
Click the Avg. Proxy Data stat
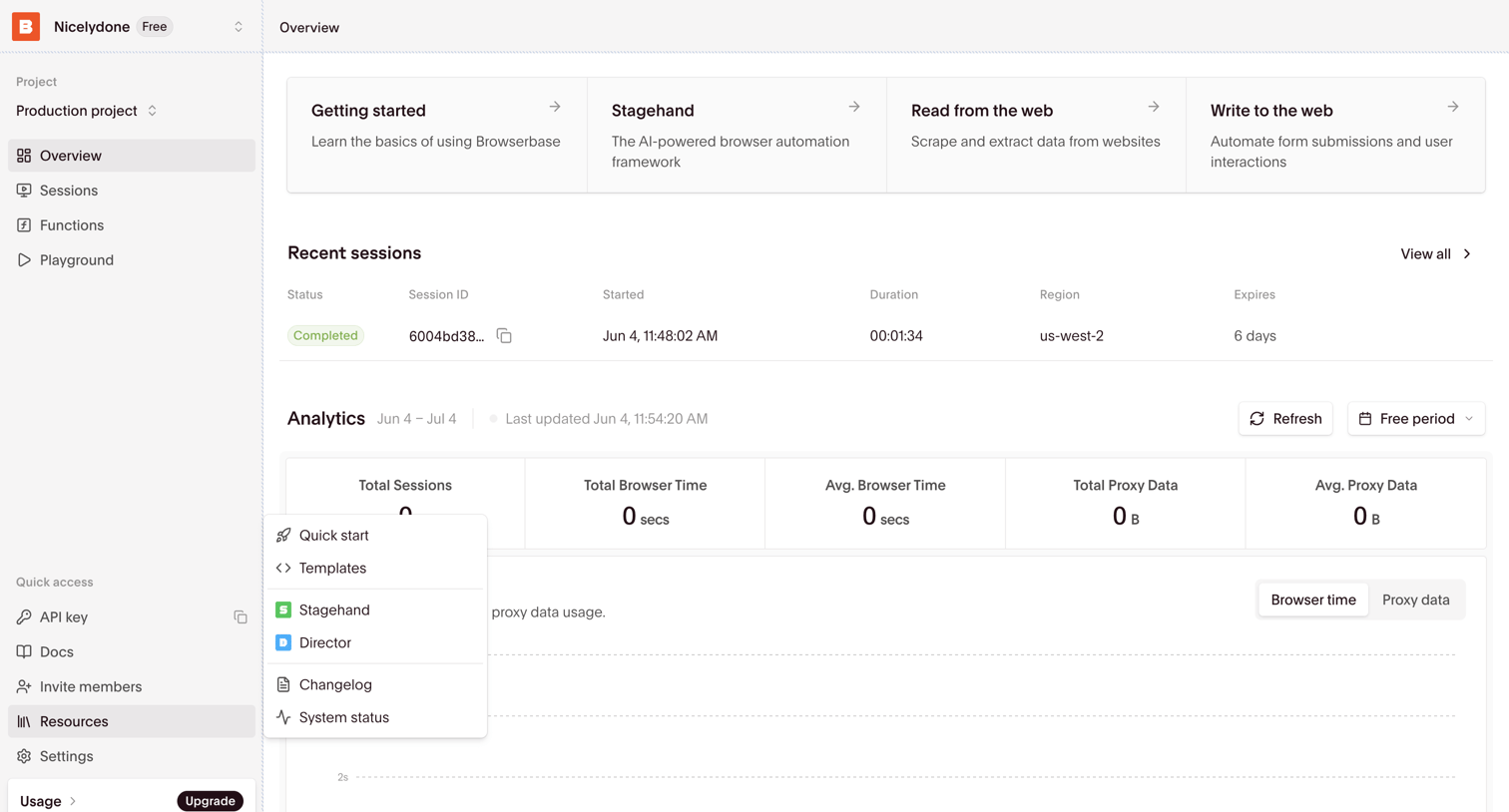pos(1365,504)
